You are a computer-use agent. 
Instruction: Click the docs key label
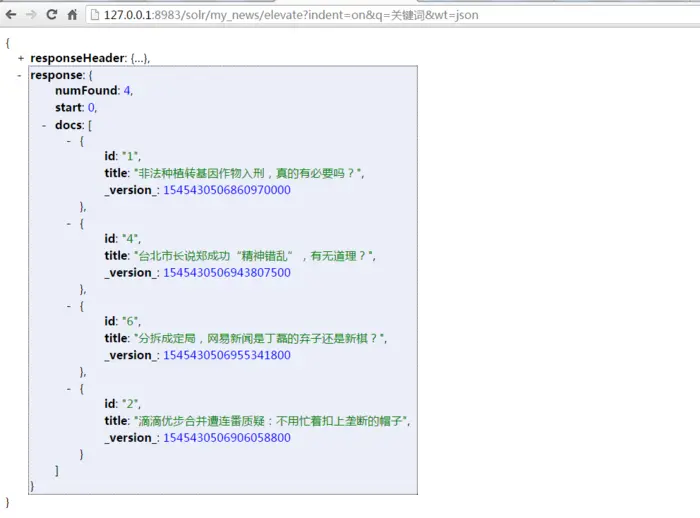click(68, 125)
